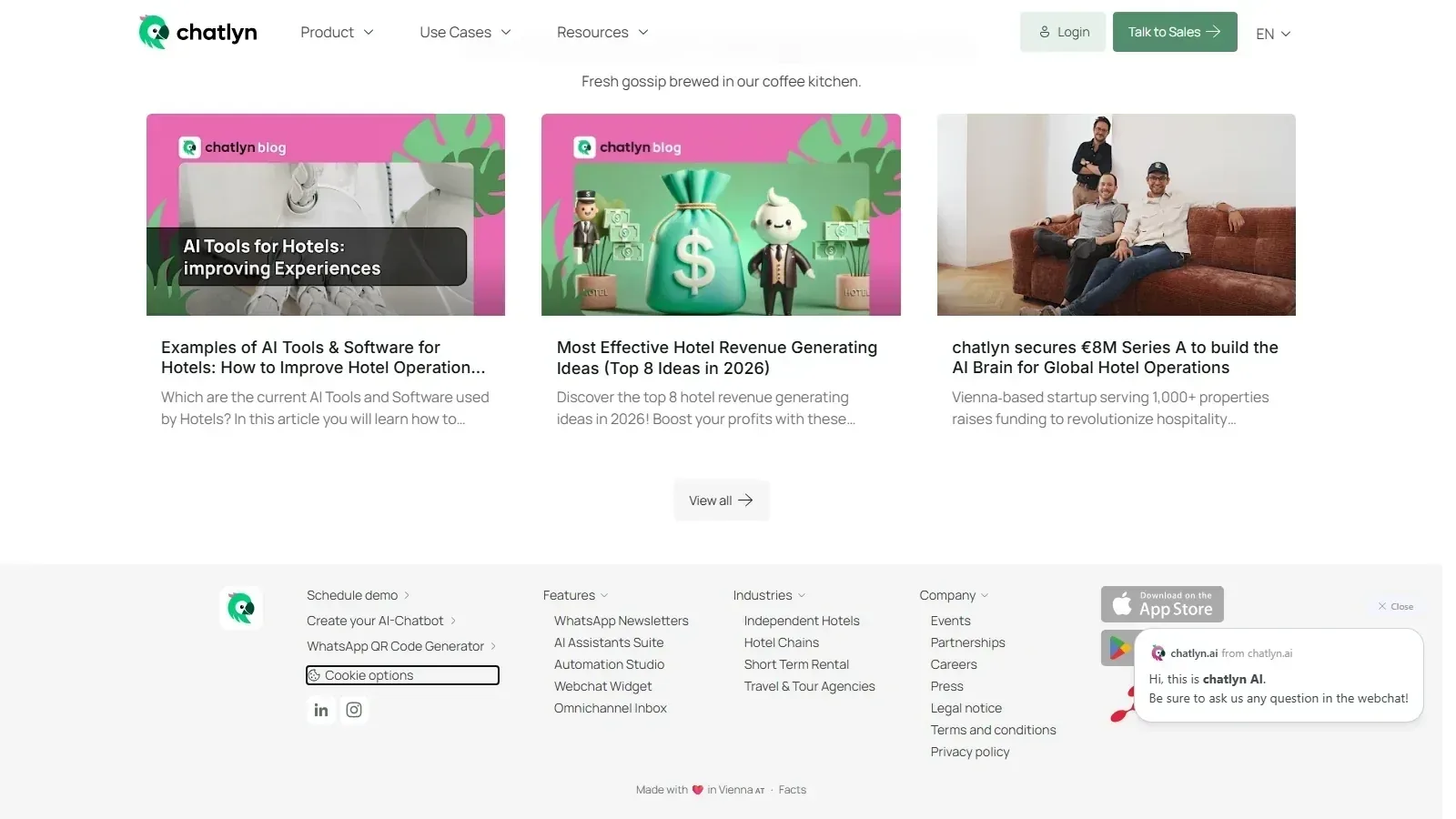Open Most Effective Hotel Revenue Ideas article

pyautogui.click(x=717, y=358)
